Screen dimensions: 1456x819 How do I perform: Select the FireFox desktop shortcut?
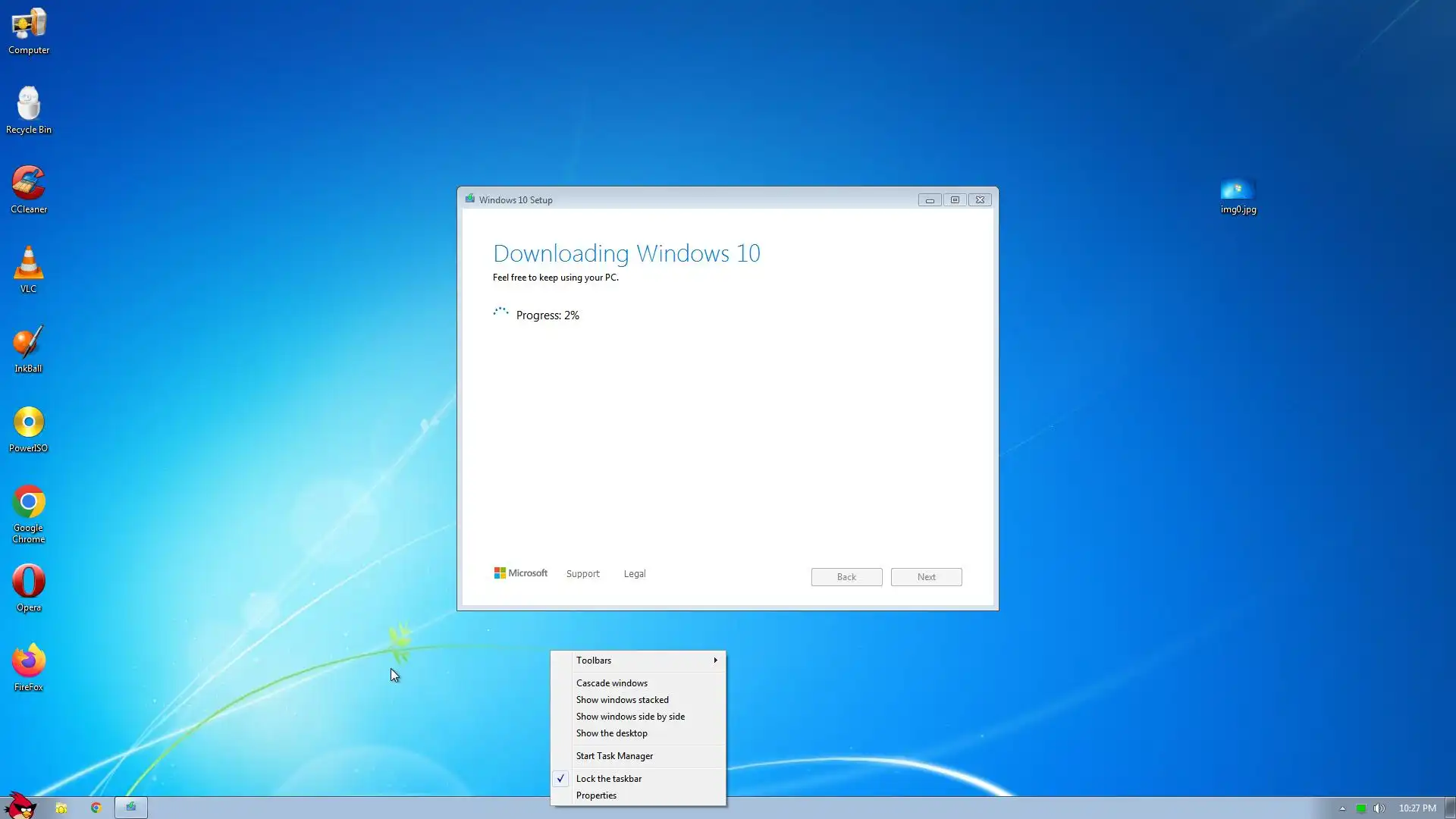tap(28, 662)
